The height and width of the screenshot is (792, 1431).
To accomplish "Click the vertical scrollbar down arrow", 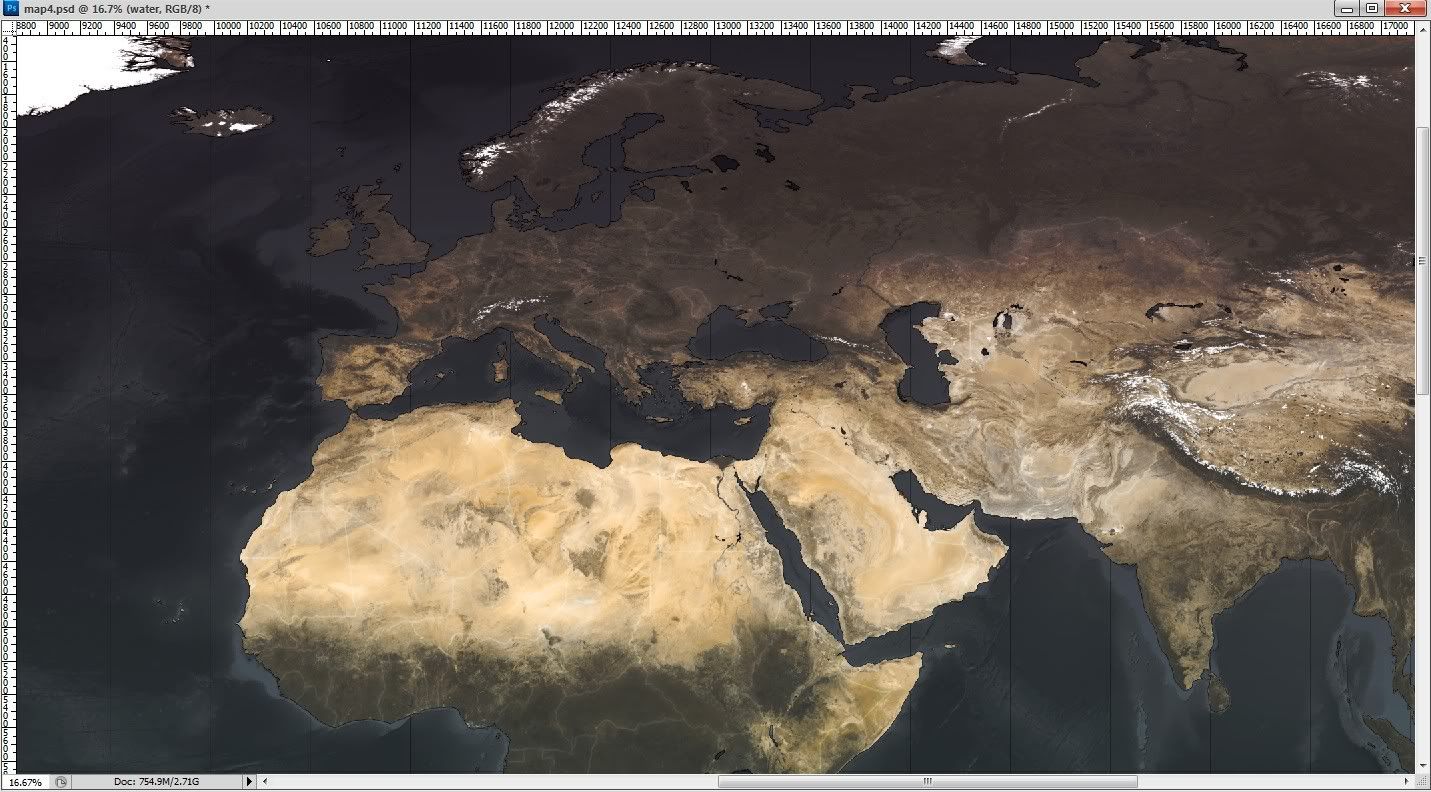I will 1423,767.
